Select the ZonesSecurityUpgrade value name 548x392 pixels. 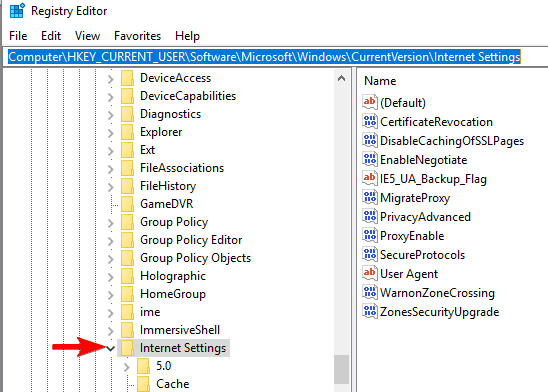pos(440,312)
